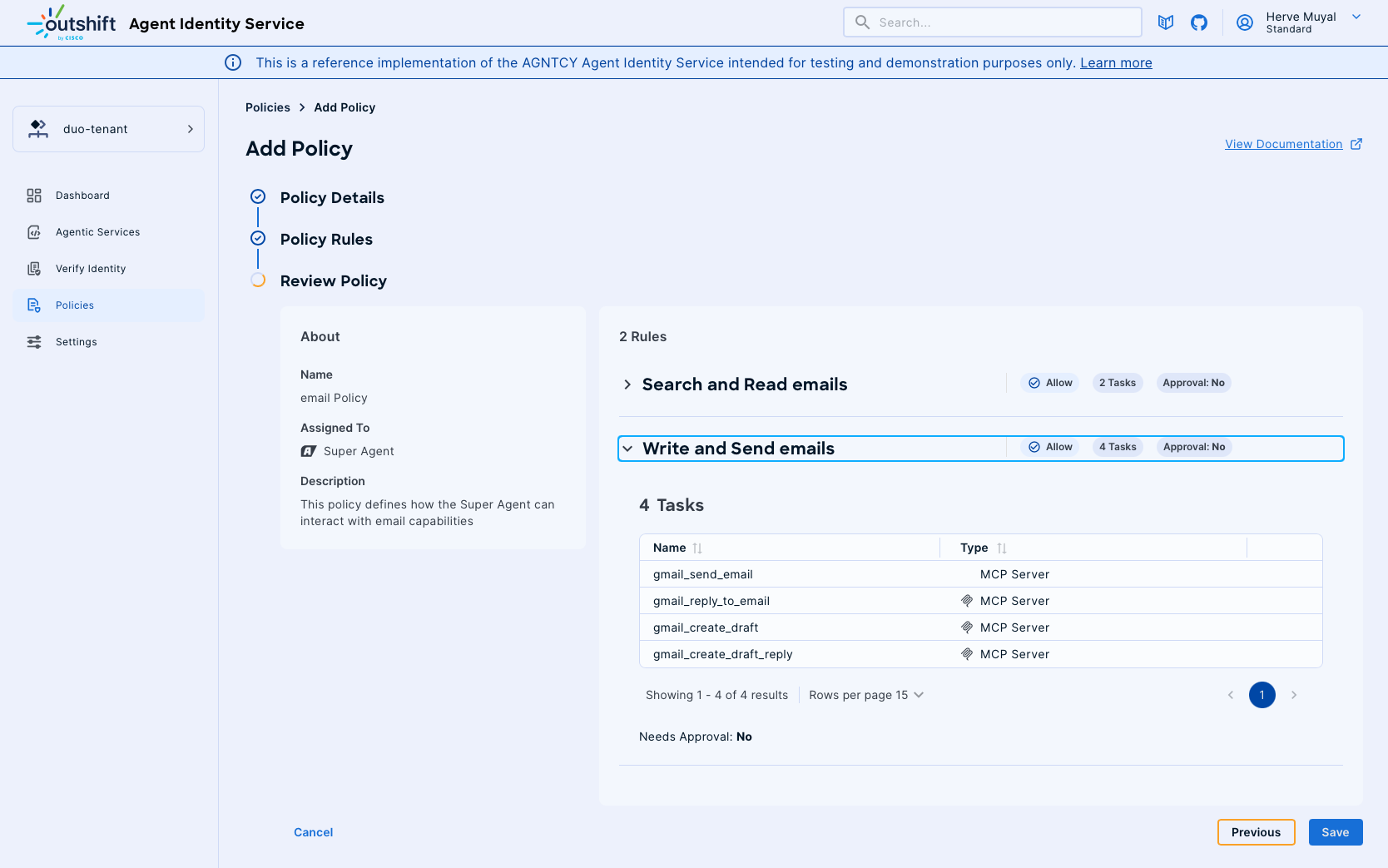Click the Super Agent badge icon
Screen dimensions: 1388x868
(309, 450)
